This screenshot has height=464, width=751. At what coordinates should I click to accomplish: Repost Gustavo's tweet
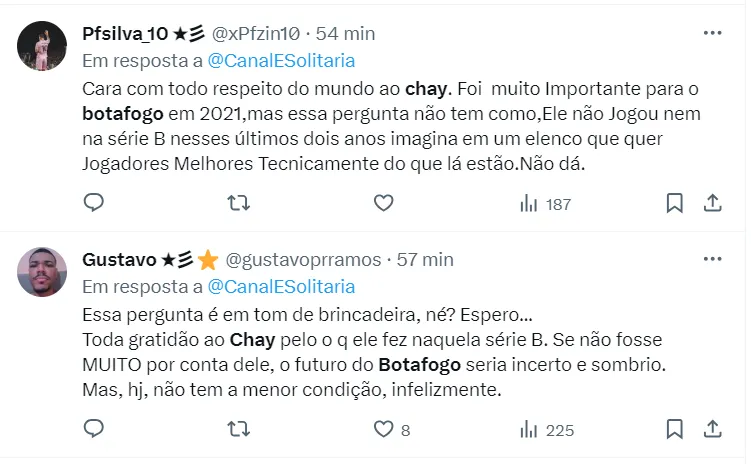238,429
